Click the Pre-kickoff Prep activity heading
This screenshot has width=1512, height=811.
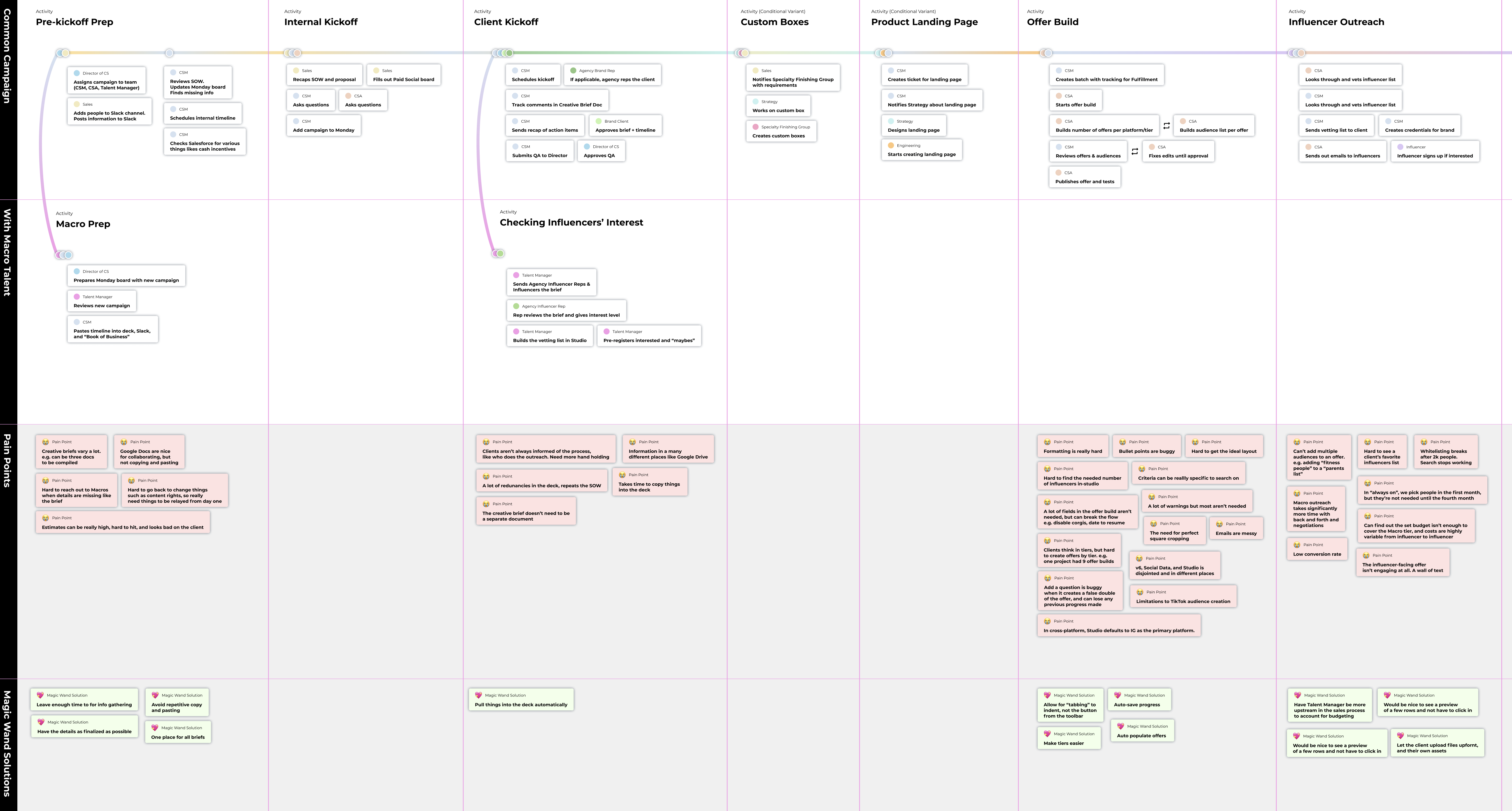pyautogui.click(x=74, y=22)
